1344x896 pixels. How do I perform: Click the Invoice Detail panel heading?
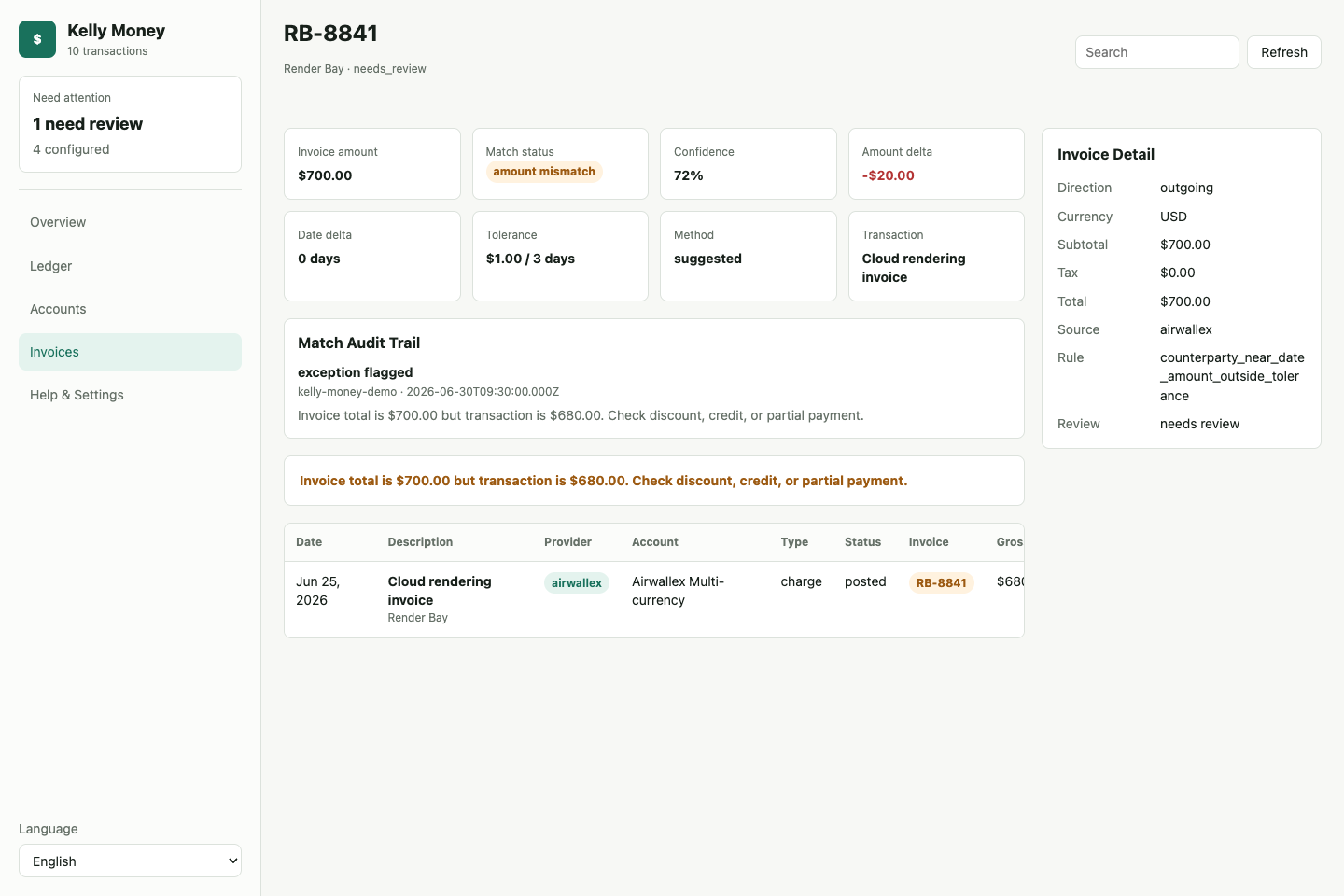[x=1106, y=155]
